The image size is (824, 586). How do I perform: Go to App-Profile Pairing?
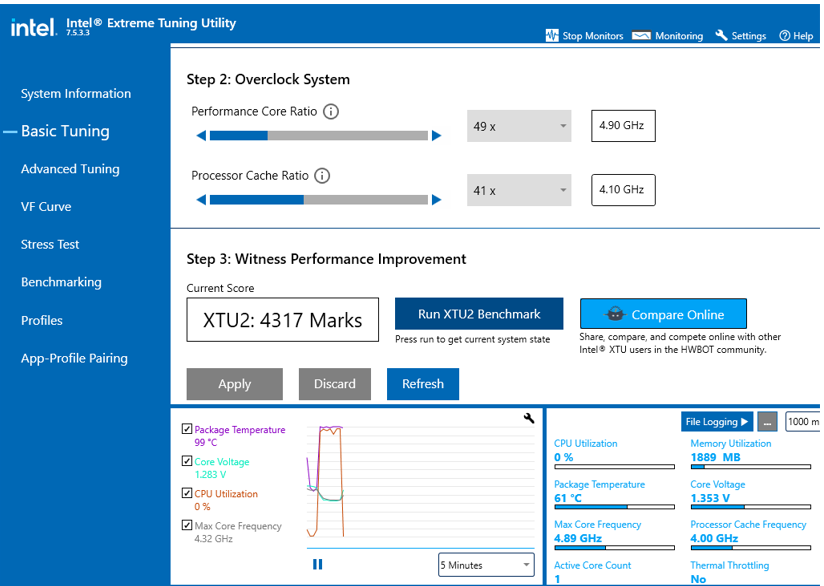[x=74, y=358]
